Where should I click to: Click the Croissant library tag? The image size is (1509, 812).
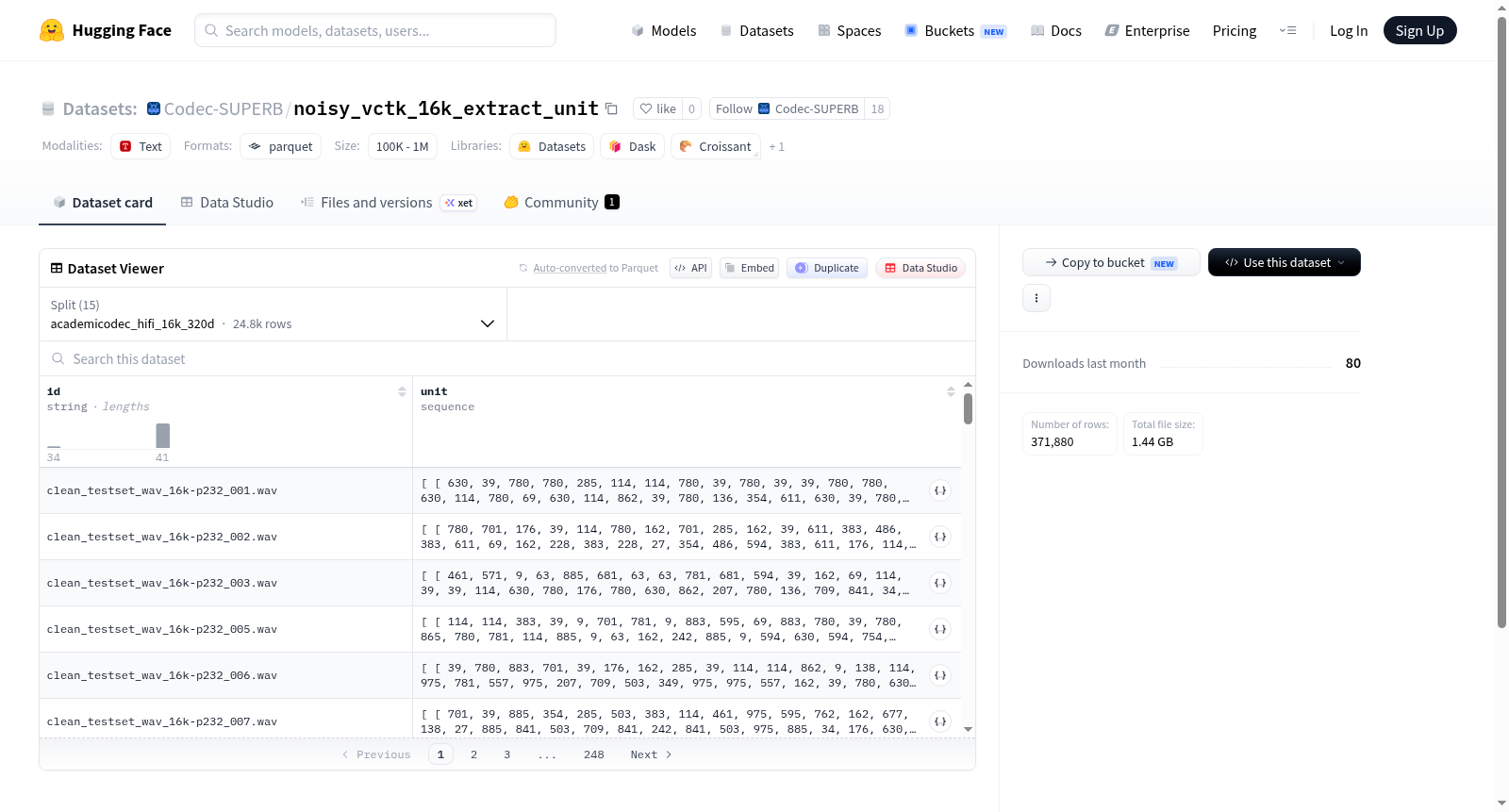click(716, 146)
